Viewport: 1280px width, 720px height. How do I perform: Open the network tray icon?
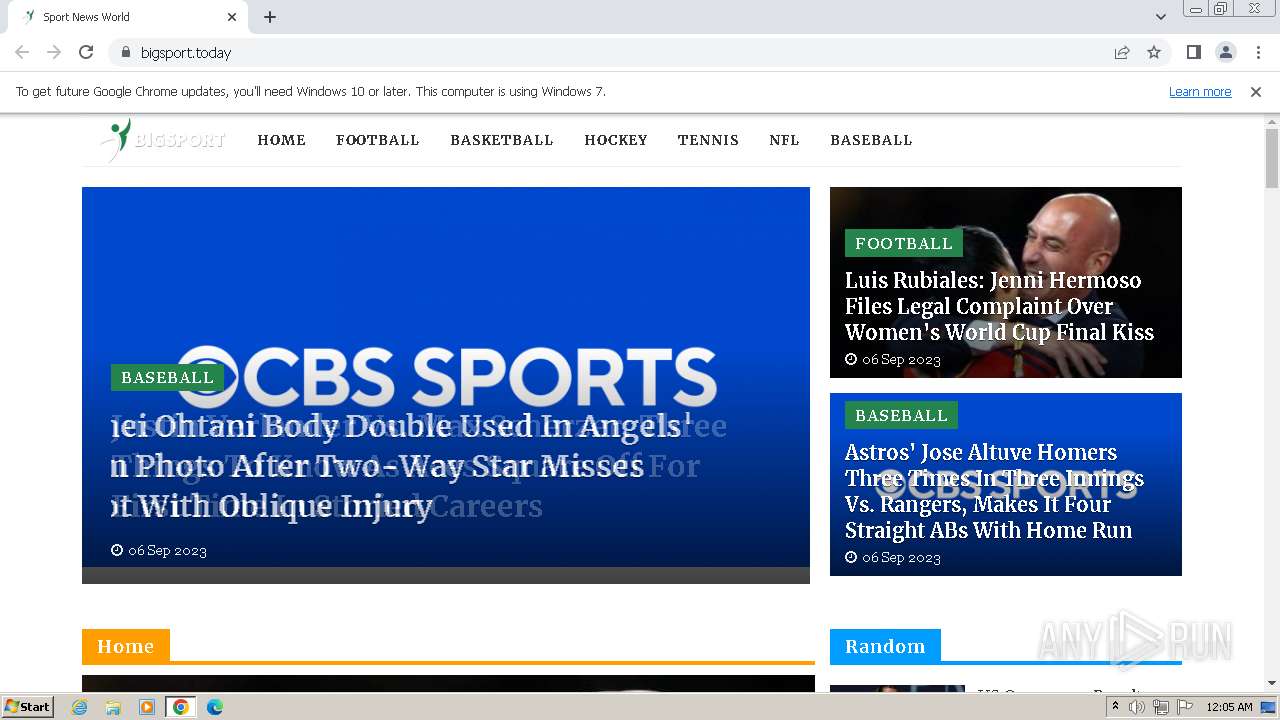pos(1160,707)
